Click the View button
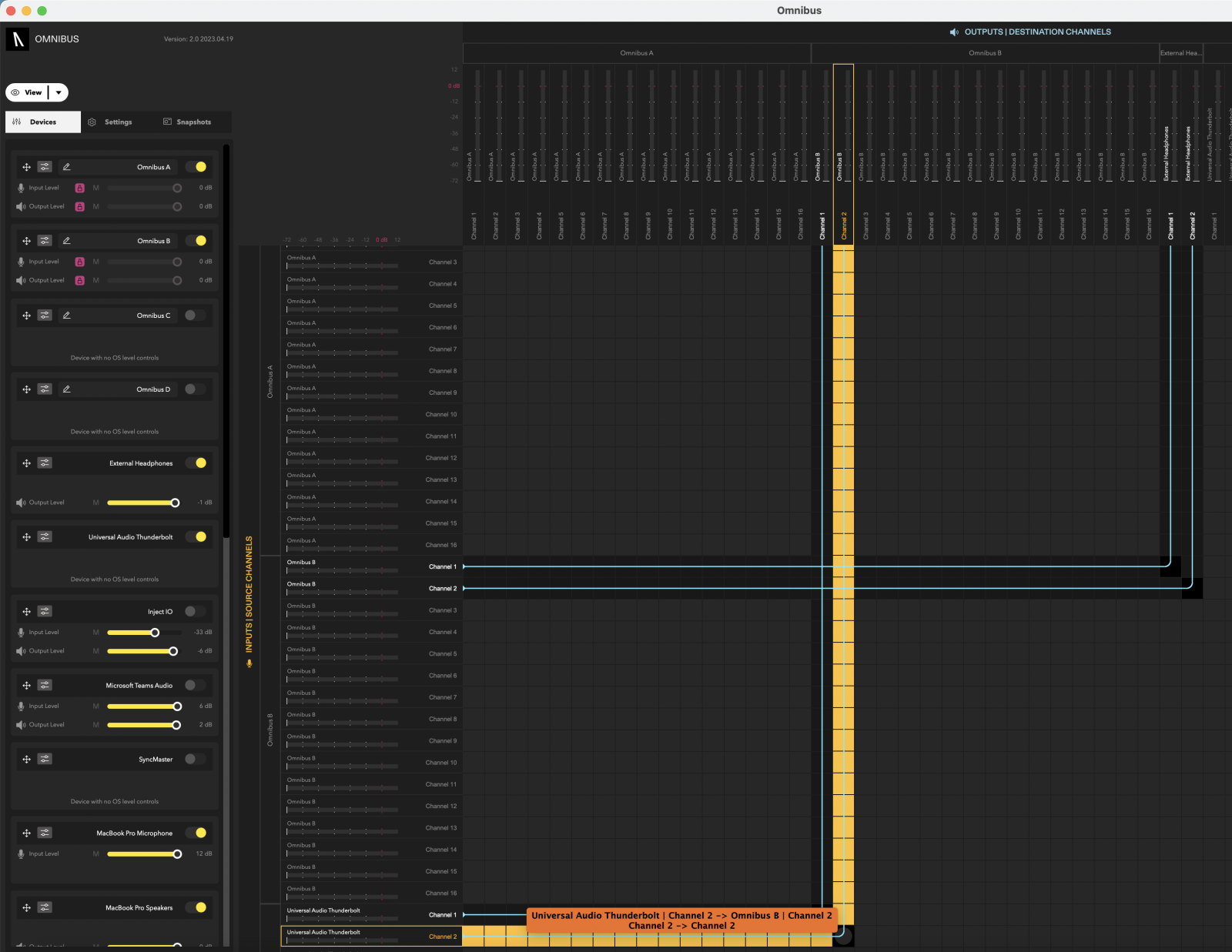Viewport: 1232px width, 952px height. pos(31,92)
